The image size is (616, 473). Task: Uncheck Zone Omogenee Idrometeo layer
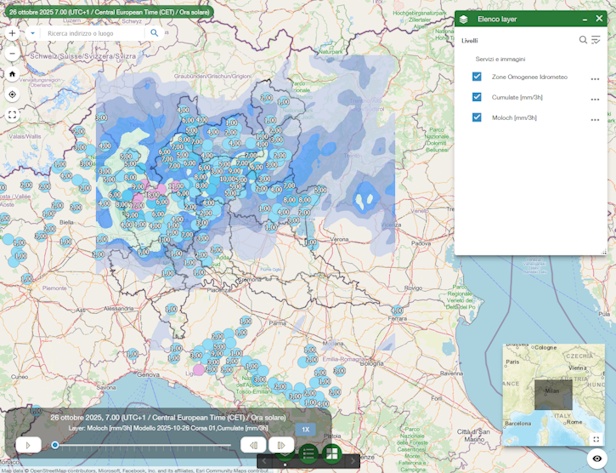click(x=477, y=77)
